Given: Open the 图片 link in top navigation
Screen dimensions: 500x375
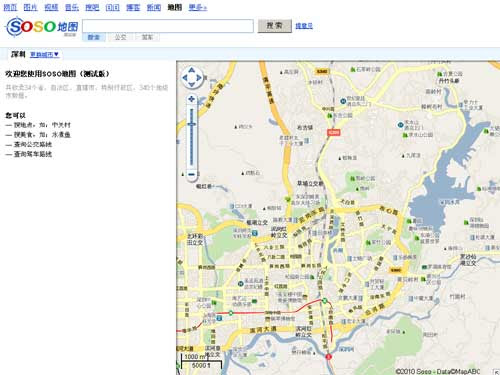Looking at the screenshot, I should [x=30, y=7].
